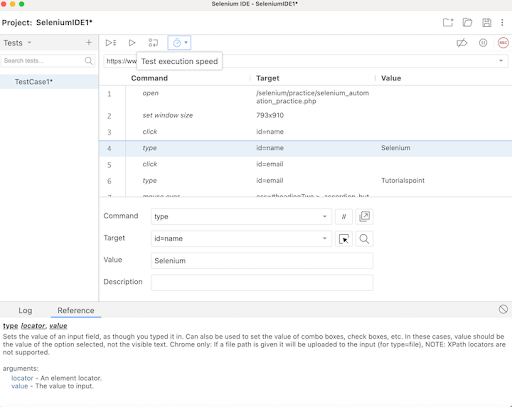Click the Command column header
The image size is (512, 407).
coord(149,78)
